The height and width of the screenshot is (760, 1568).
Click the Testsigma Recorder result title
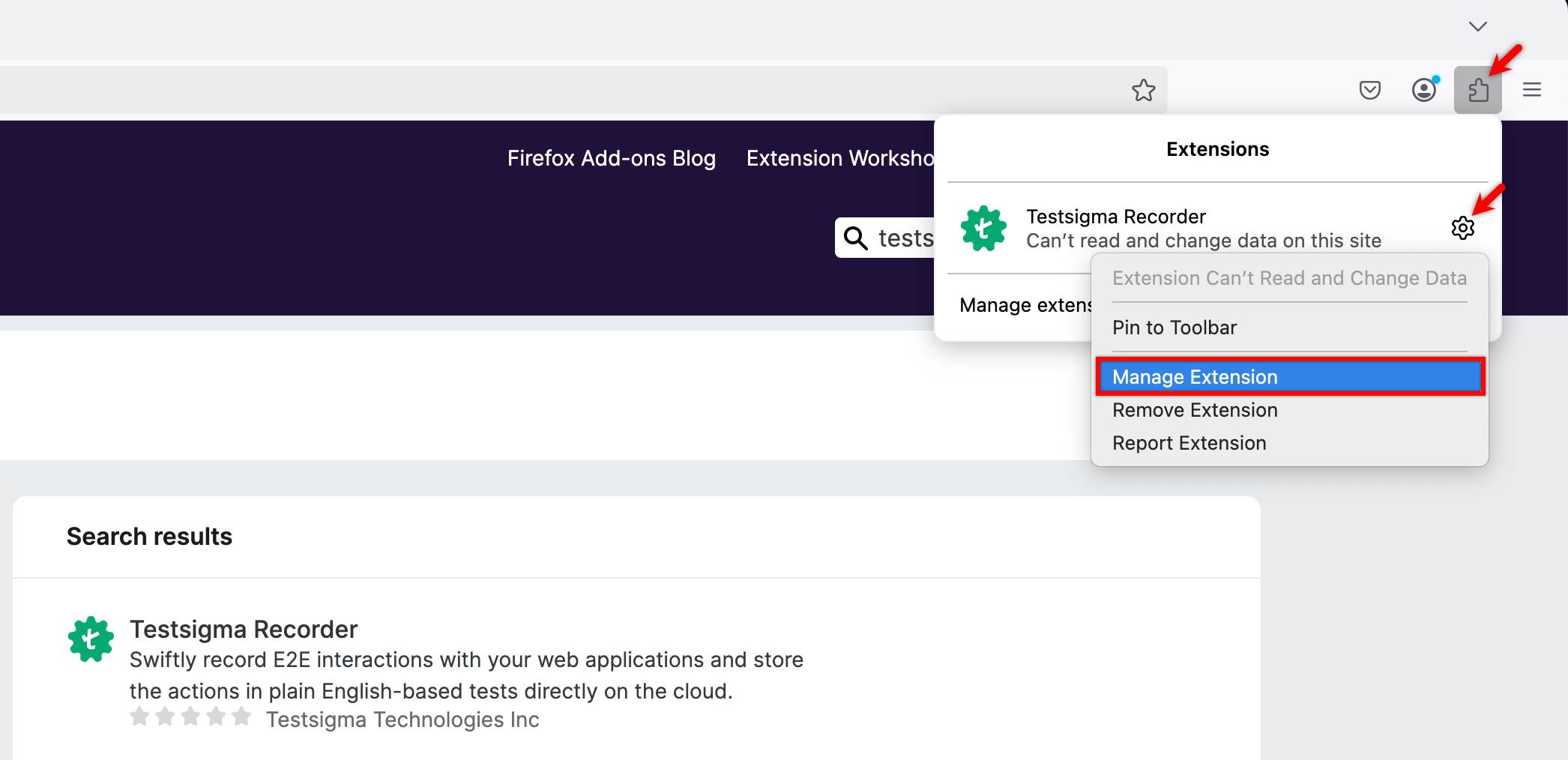pos(244,629)
